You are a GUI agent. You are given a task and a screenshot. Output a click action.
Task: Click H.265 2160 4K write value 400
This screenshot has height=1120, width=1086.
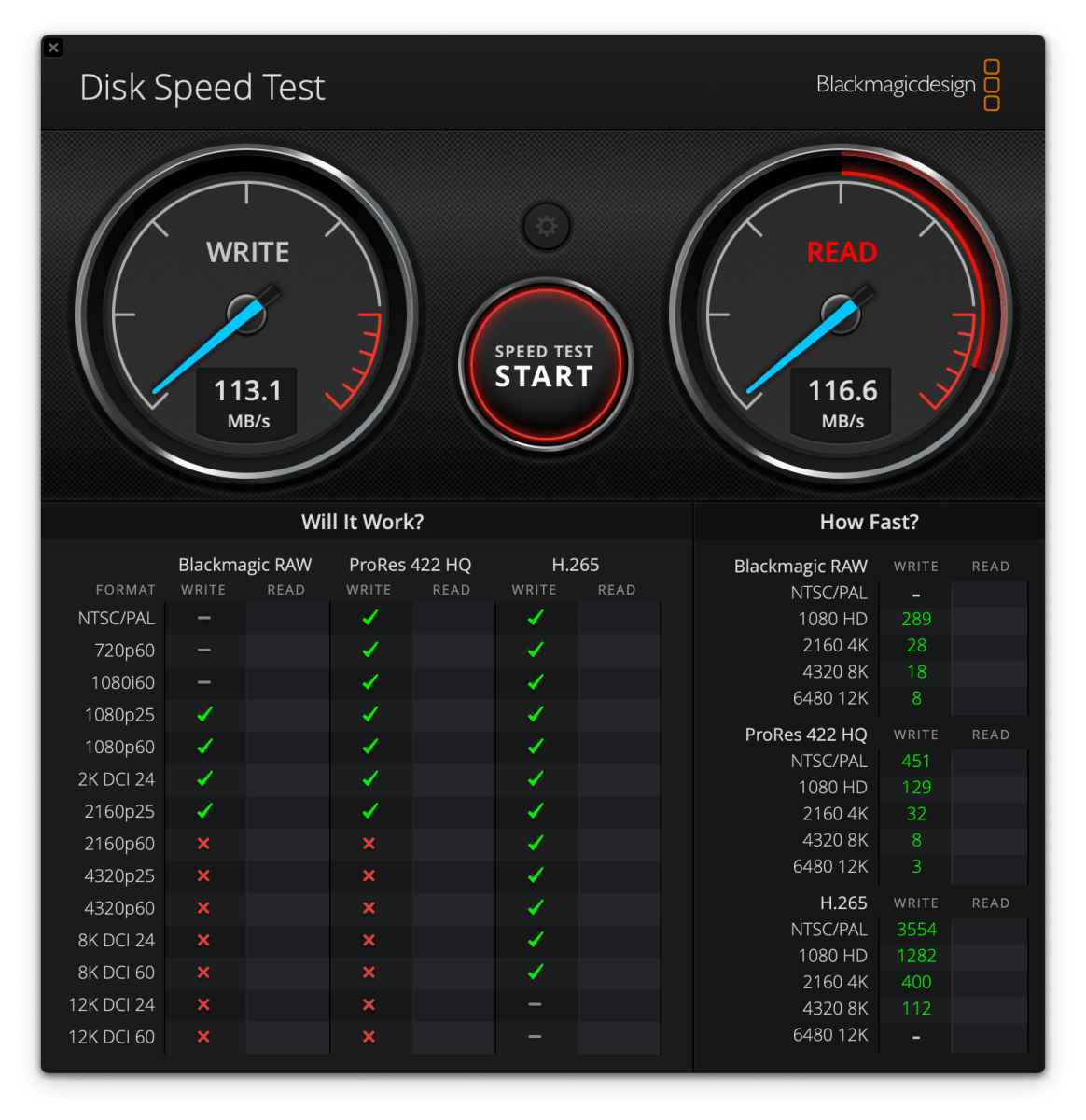coord(916,982)
